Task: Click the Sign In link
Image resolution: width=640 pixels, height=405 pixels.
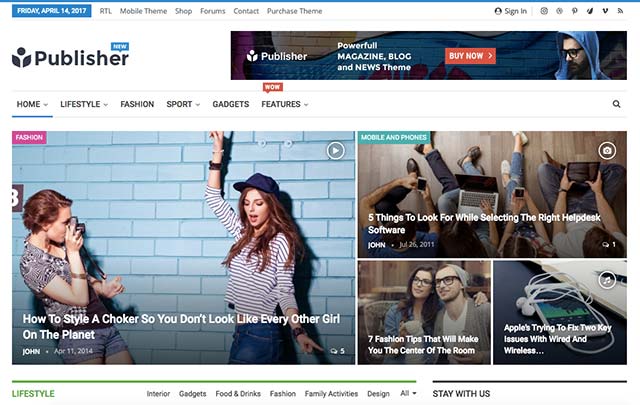Action: pyautogui.click(x=510, y=11)
